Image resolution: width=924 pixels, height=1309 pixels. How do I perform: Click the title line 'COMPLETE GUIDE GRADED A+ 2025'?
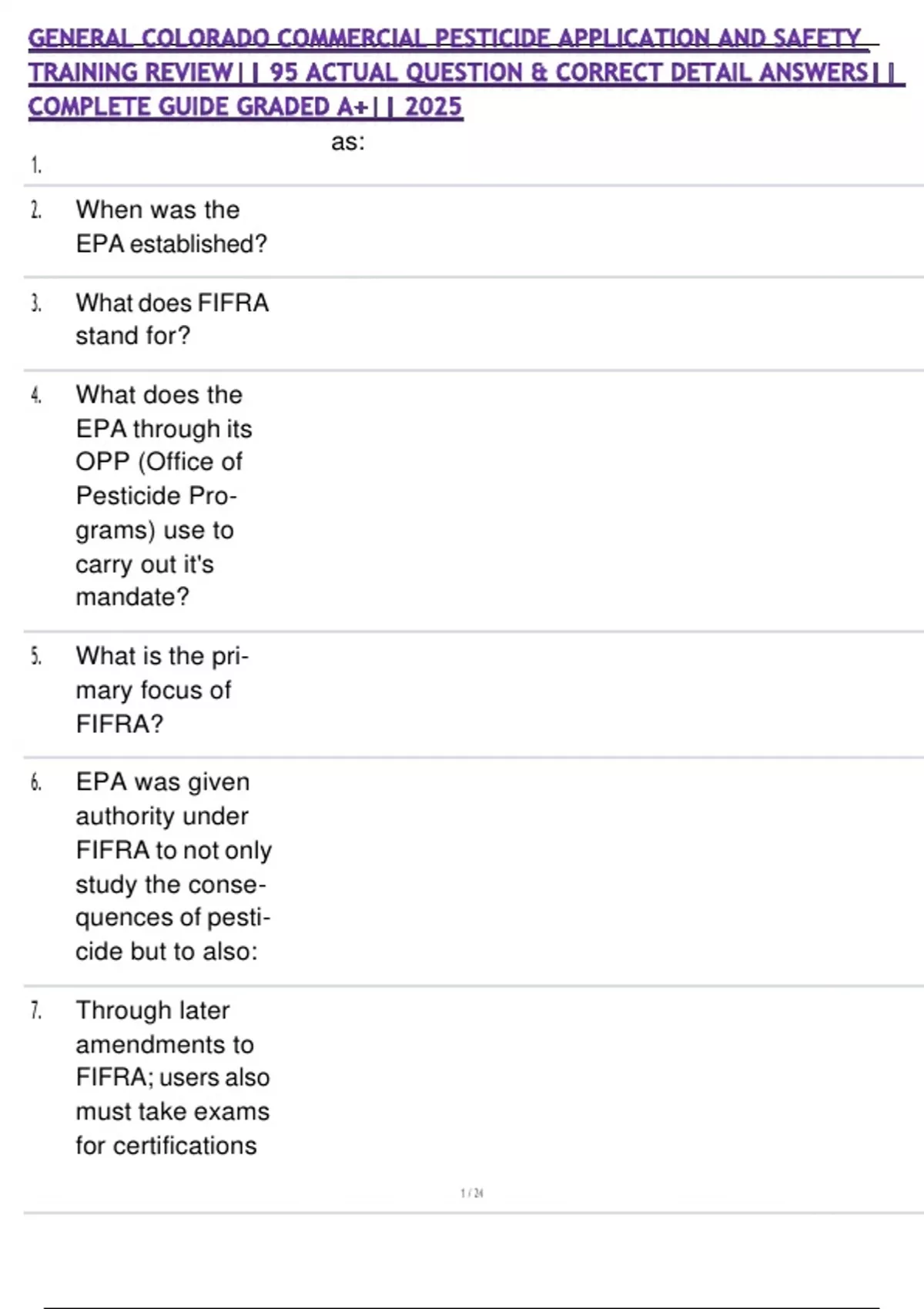point(245,106)
